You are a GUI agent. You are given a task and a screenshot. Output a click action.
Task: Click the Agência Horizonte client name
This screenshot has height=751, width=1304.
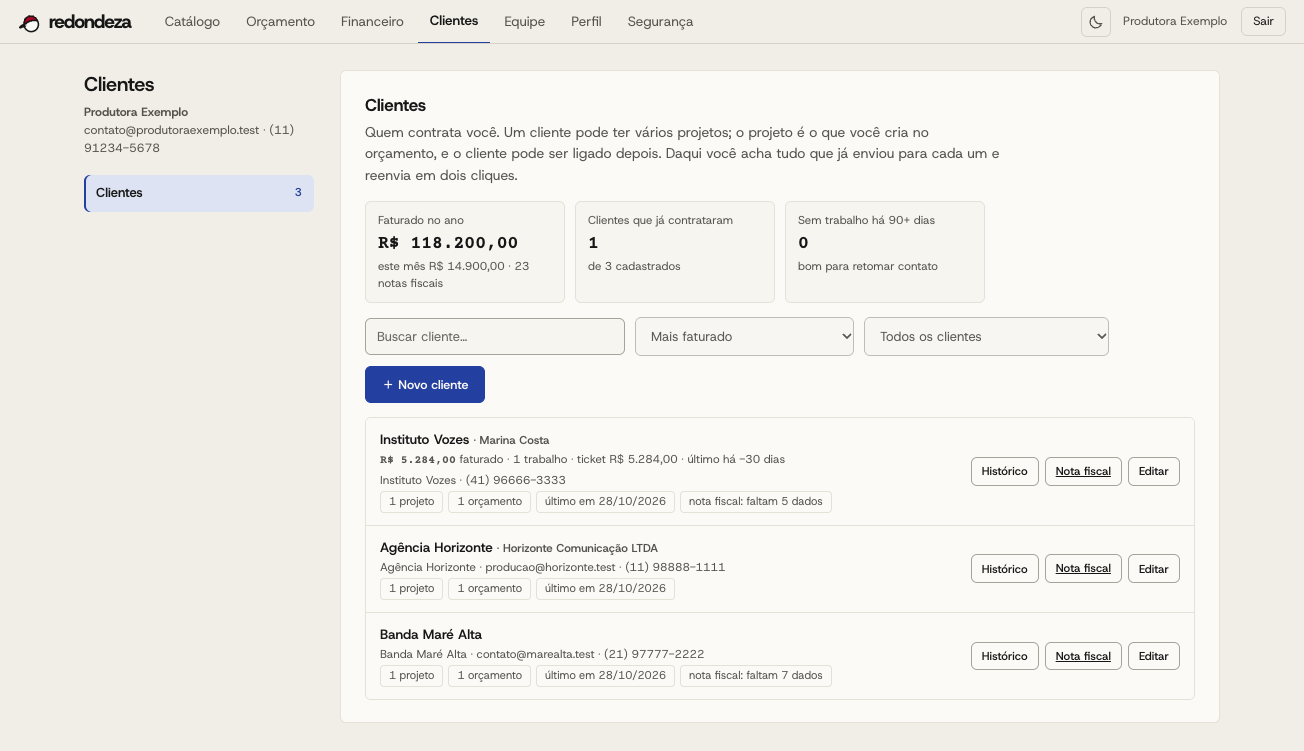tap(436, 548)
